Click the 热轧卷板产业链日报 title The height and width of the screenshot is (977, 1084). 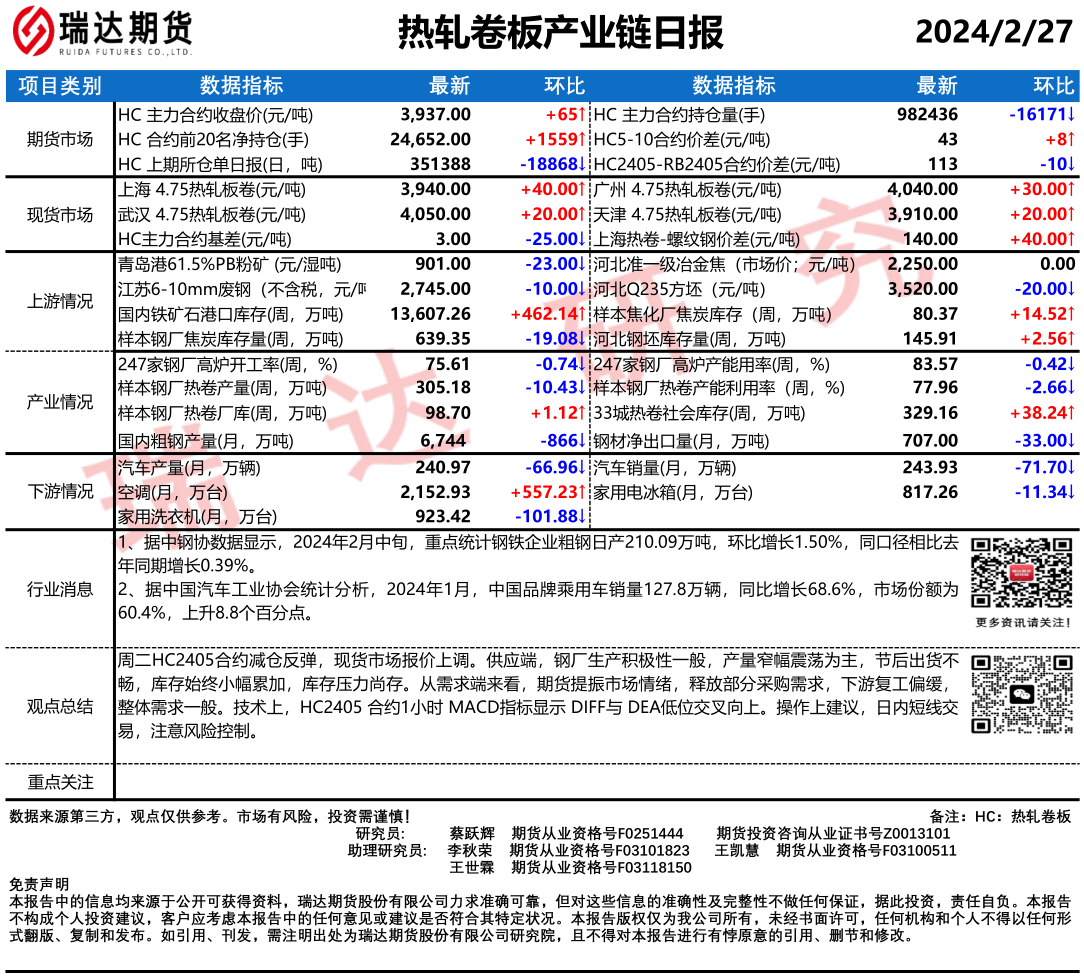(560, 33)
